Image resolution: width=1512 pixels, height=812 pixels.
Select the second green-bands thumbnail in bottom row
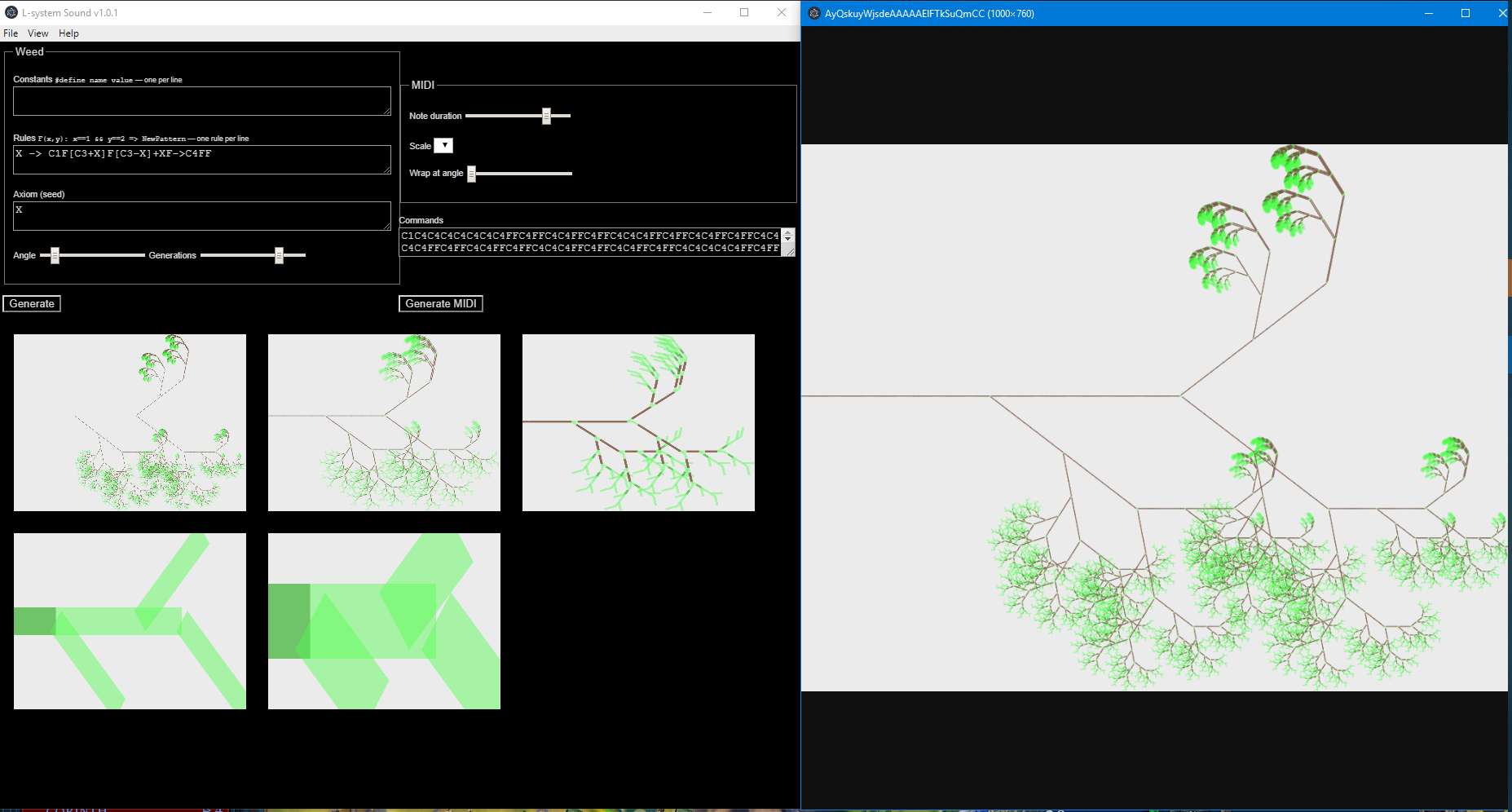384,621
